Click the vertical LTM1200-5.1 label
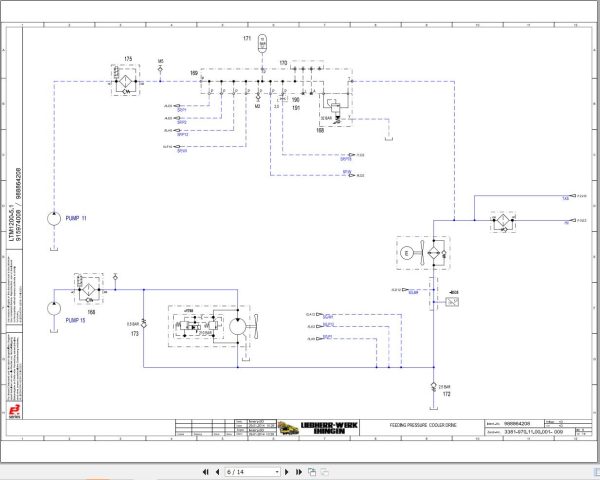Viewport: 600px width, 480px height. pyautogui.click(x=12, y=224)
